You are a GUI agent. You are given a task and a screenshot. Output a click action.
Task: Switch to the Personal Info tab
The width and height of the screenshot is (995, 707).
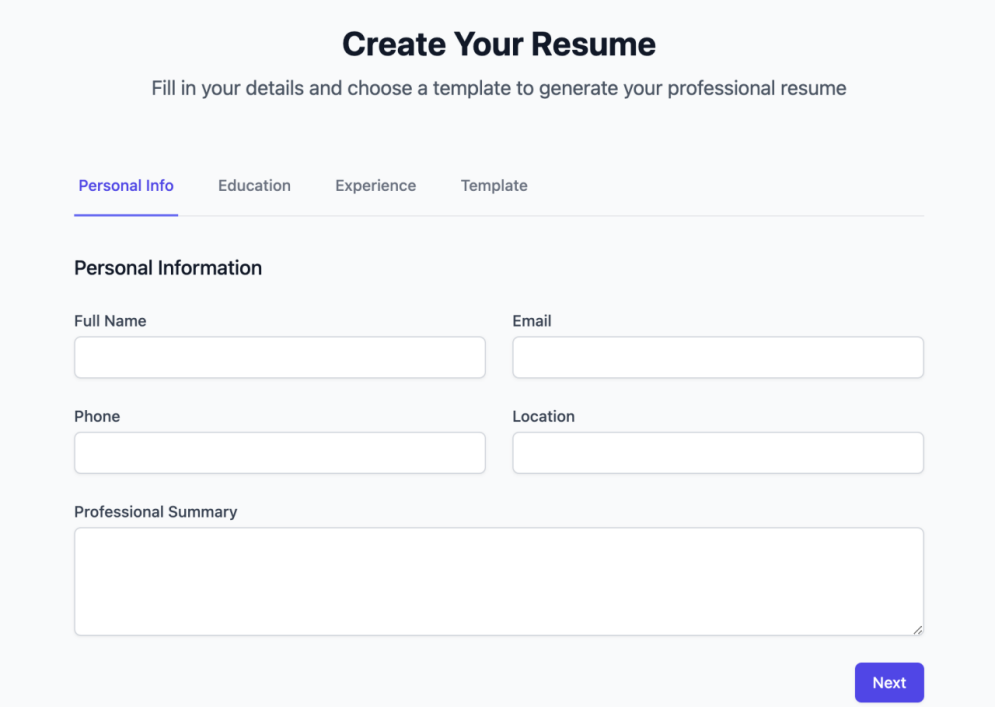coord(126,186)
